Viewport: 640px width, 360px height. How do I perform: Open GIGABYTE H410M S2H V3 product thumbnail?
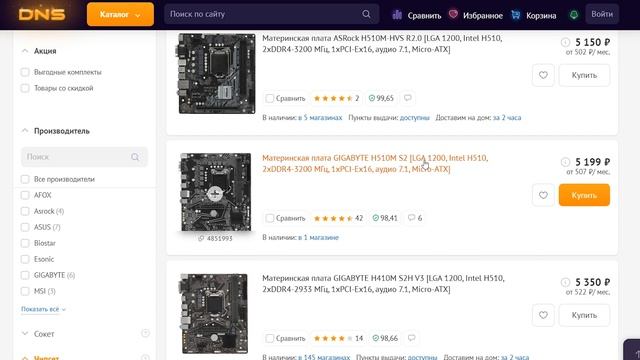click(215, 313)
